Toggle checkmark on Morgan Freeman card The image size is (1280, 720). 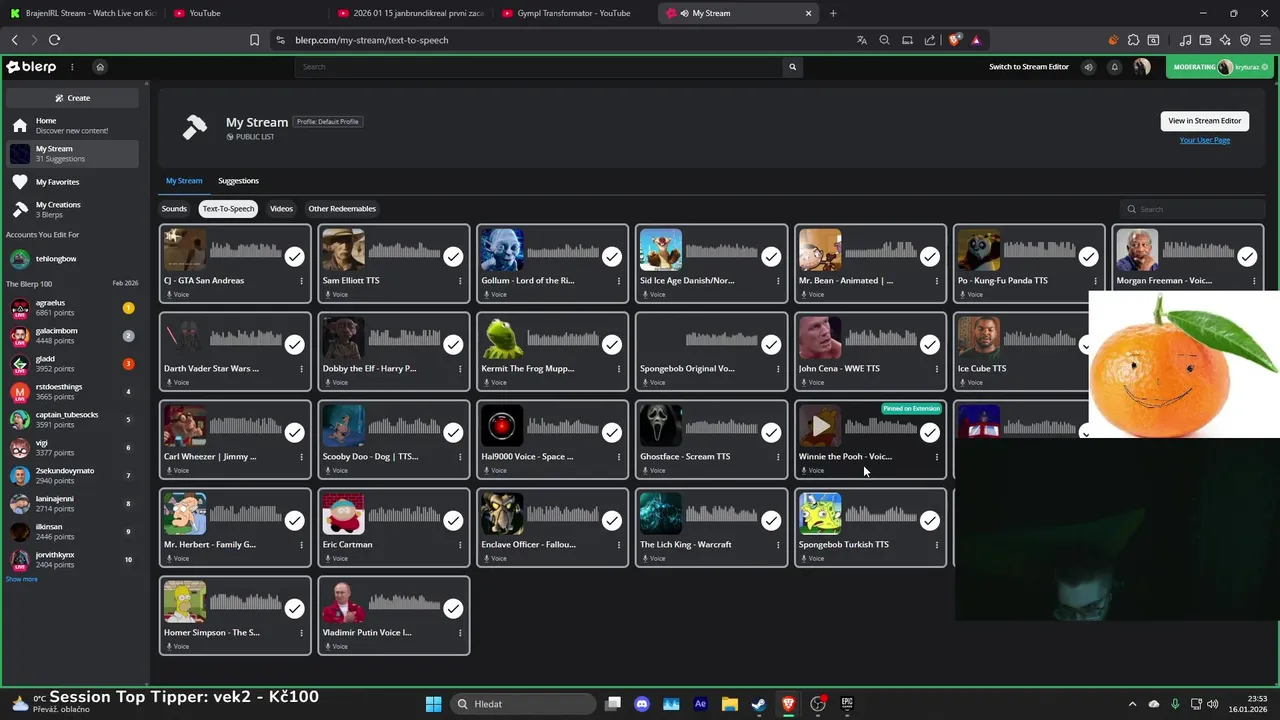(x=1247, y=257)
